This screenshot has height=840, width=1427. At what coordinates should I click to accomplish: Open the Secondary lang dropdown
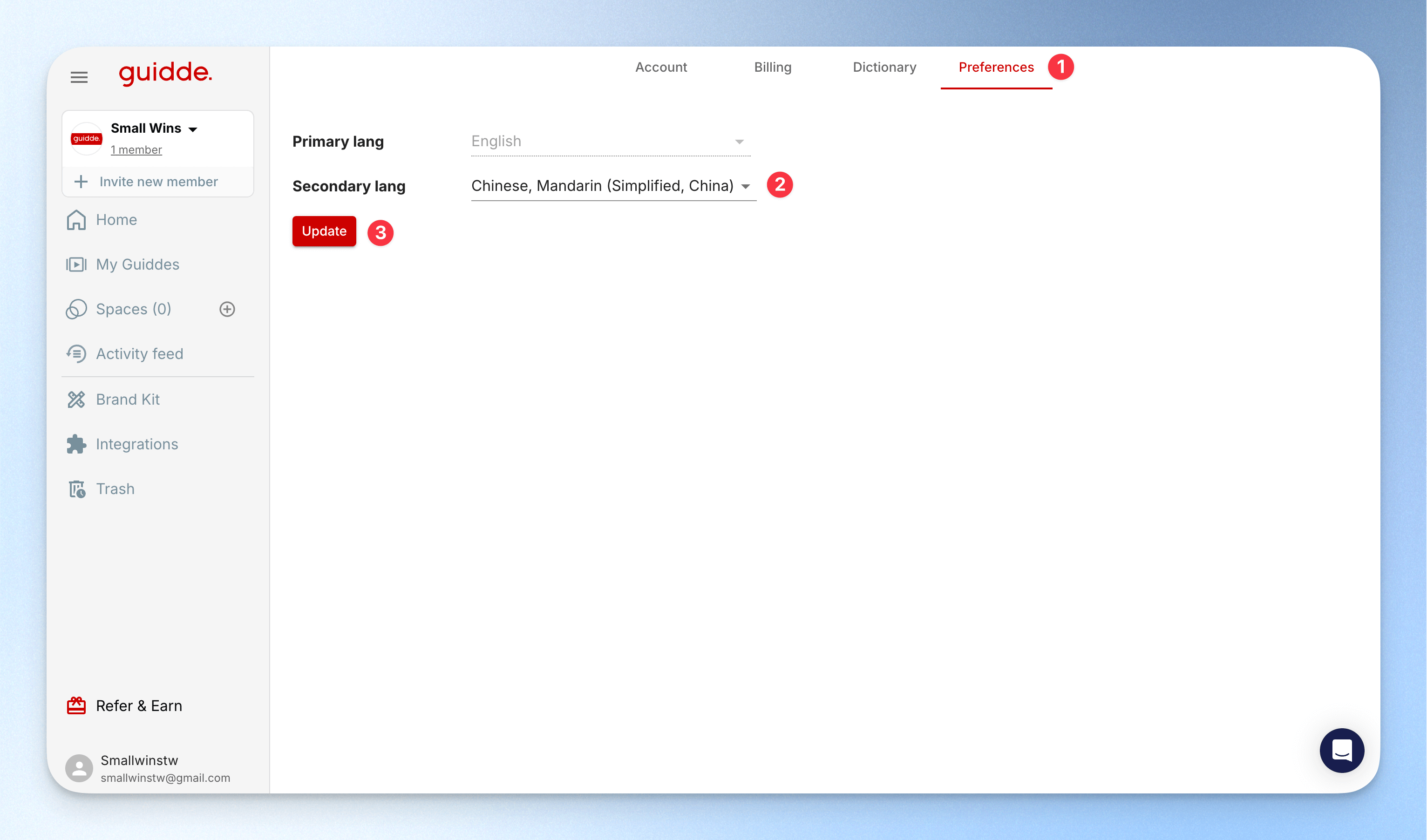614,186
